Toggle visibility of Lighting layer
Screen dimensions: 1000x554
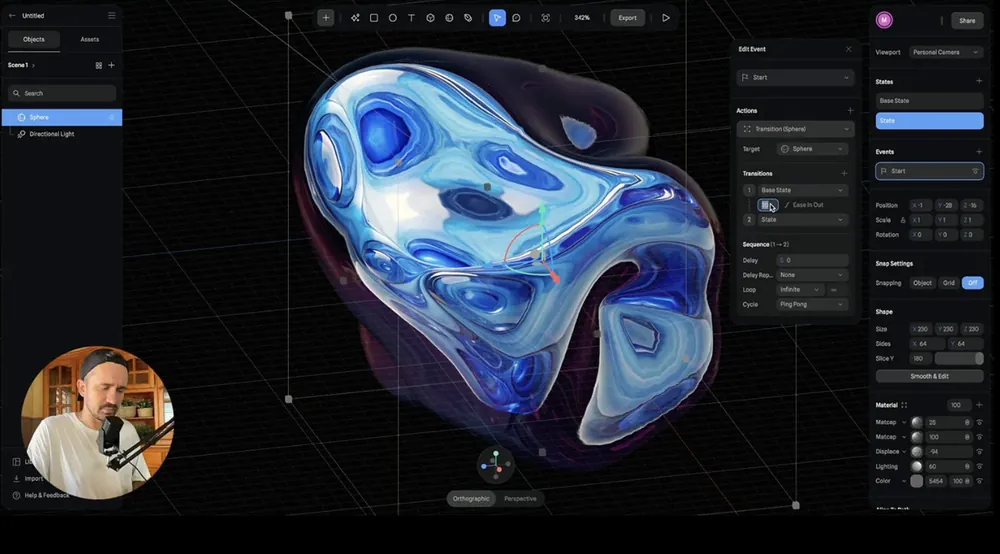pos(980,466)
